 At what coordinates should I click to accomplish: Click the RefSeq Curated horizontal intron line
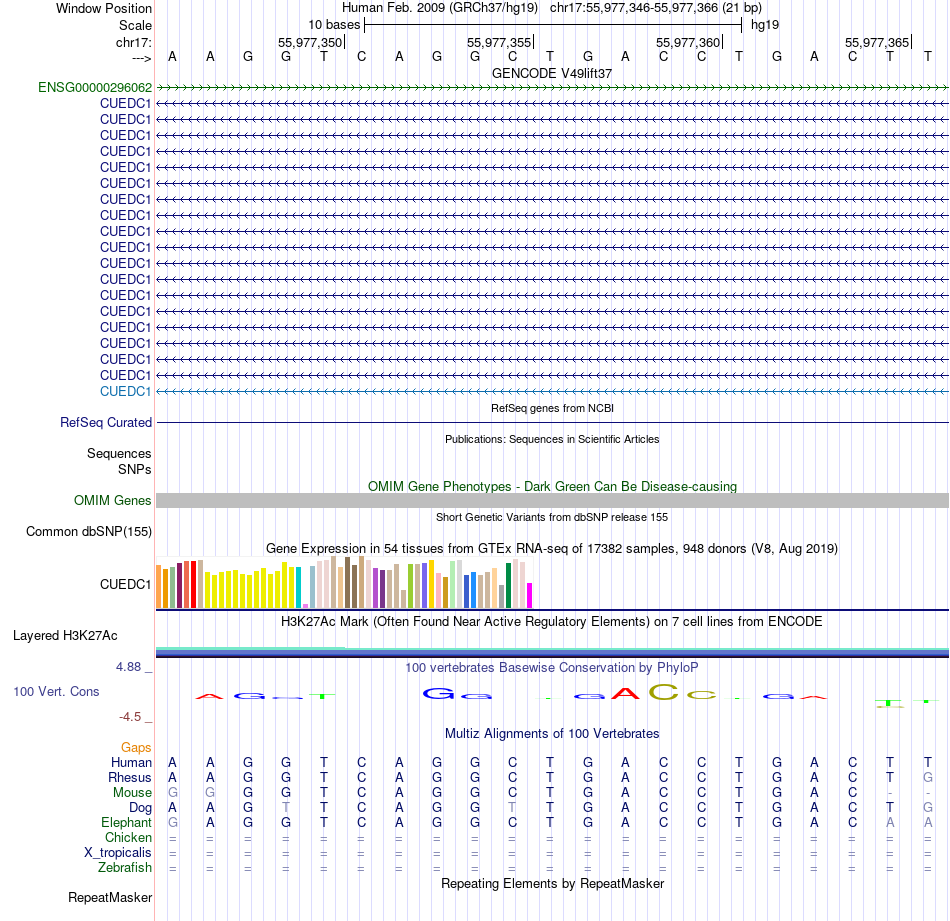[552, 422]
